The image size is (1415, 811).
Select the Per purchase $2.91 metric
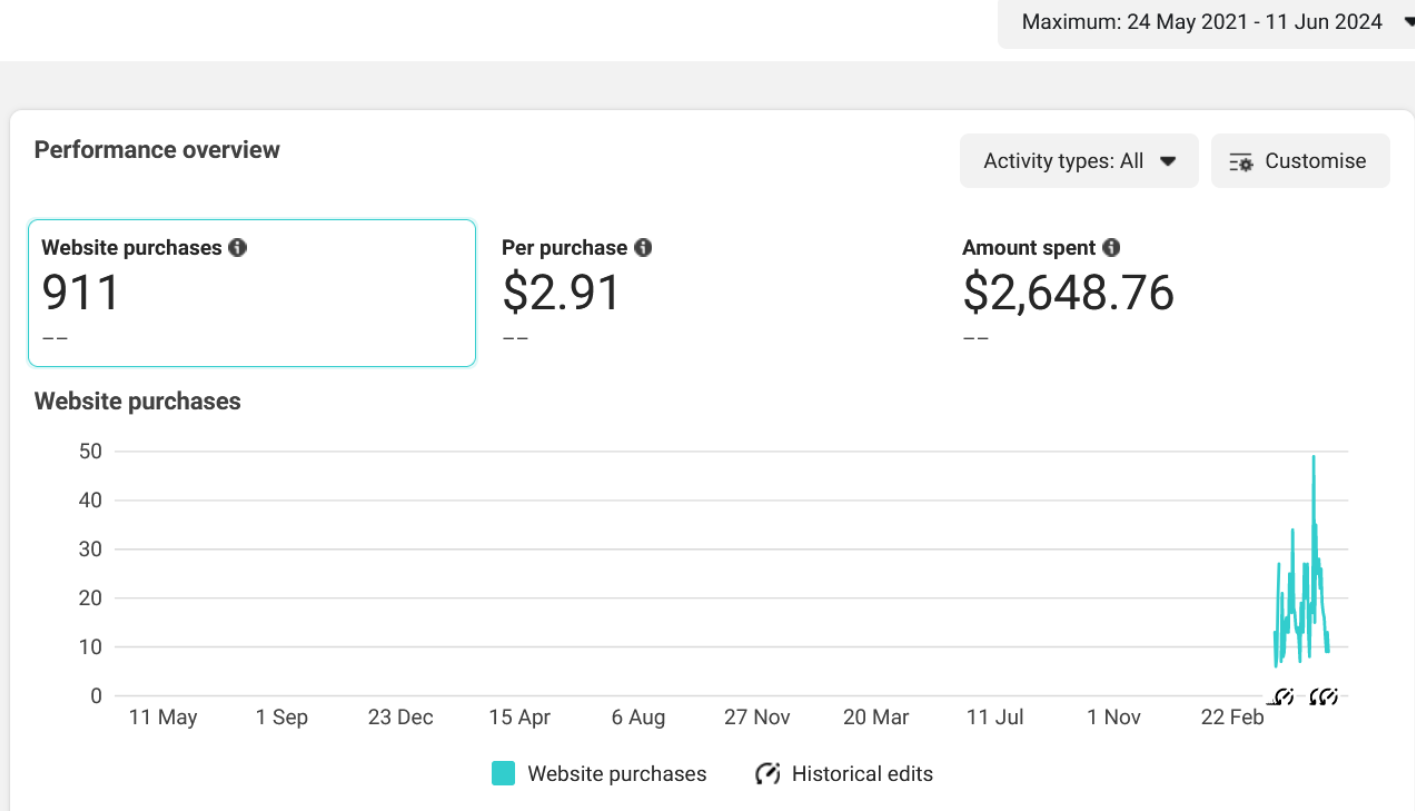pos(561,292)
